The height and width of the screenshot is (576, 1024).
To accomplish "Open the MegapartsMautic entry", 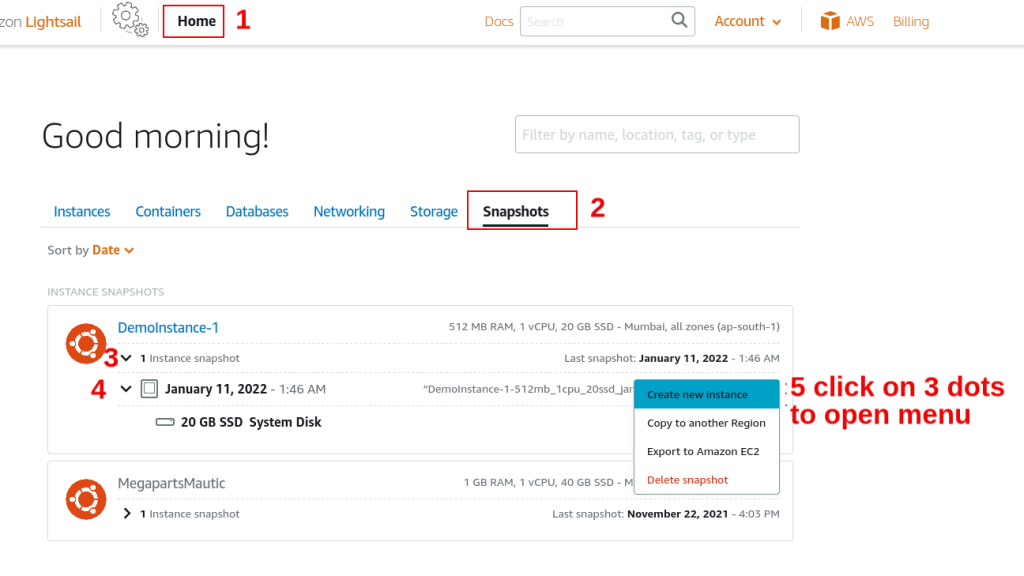I will (x=171, y=483).
